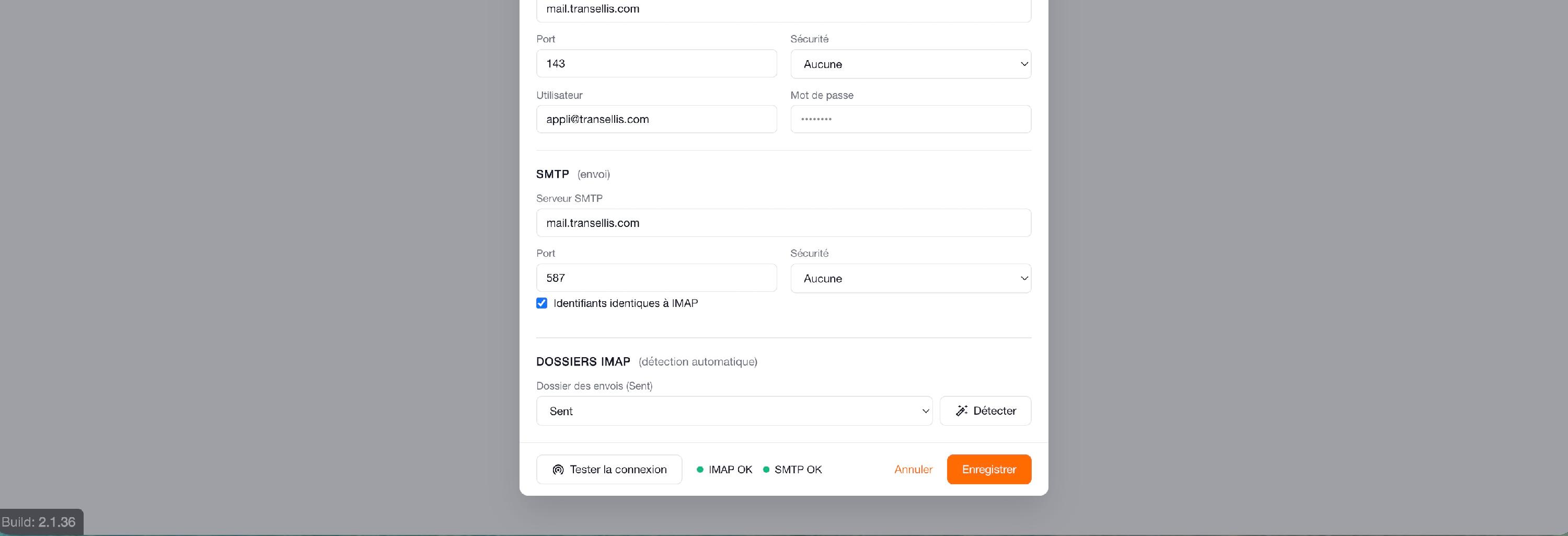Focus the Utilisateur field appli@transellis.com
This screenshot has height=536, width=1568.
[x=656, y=119]
